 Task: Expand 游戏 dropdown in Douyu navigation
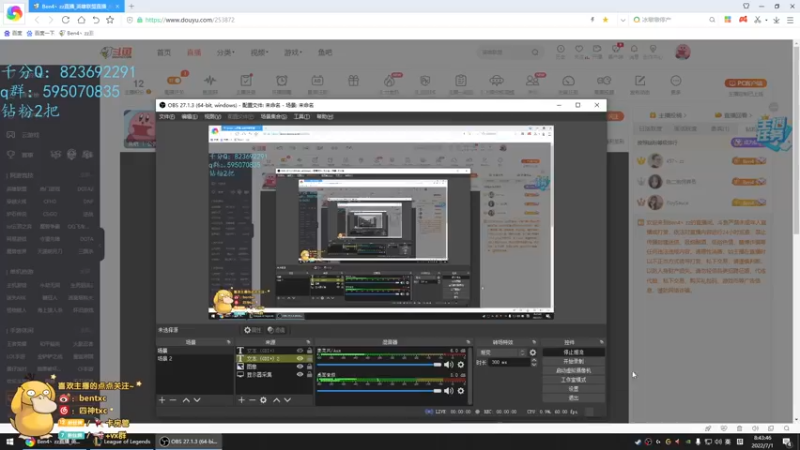[293, 52]
